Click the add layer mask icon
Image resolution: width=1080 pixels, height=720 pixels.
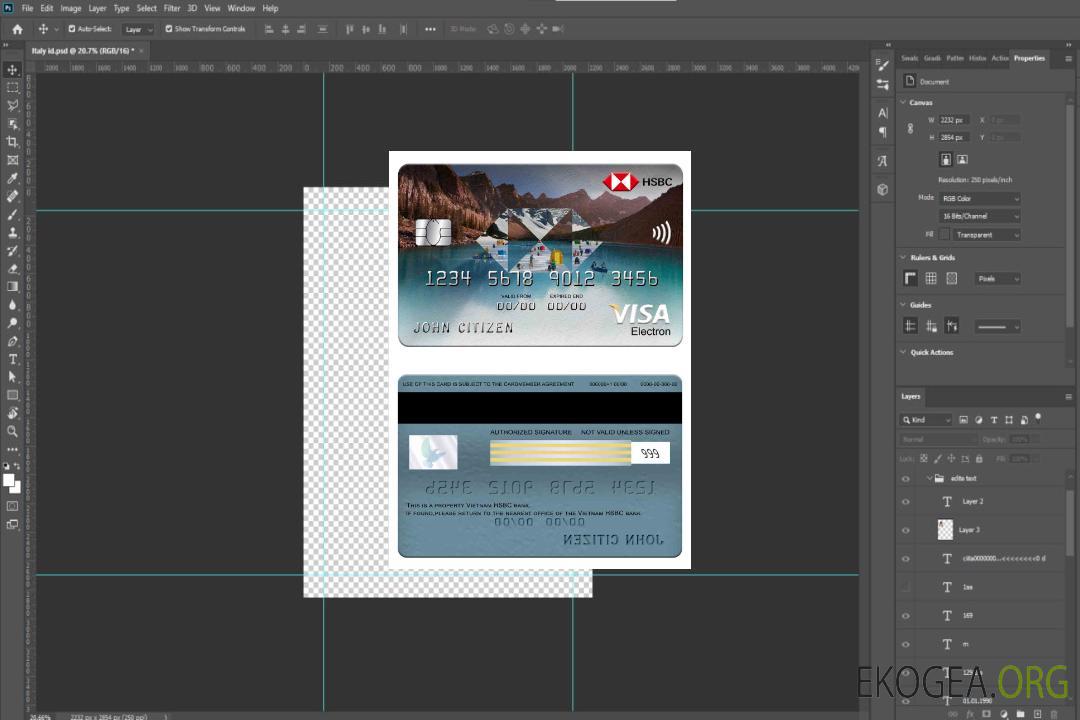coord(986,714)
